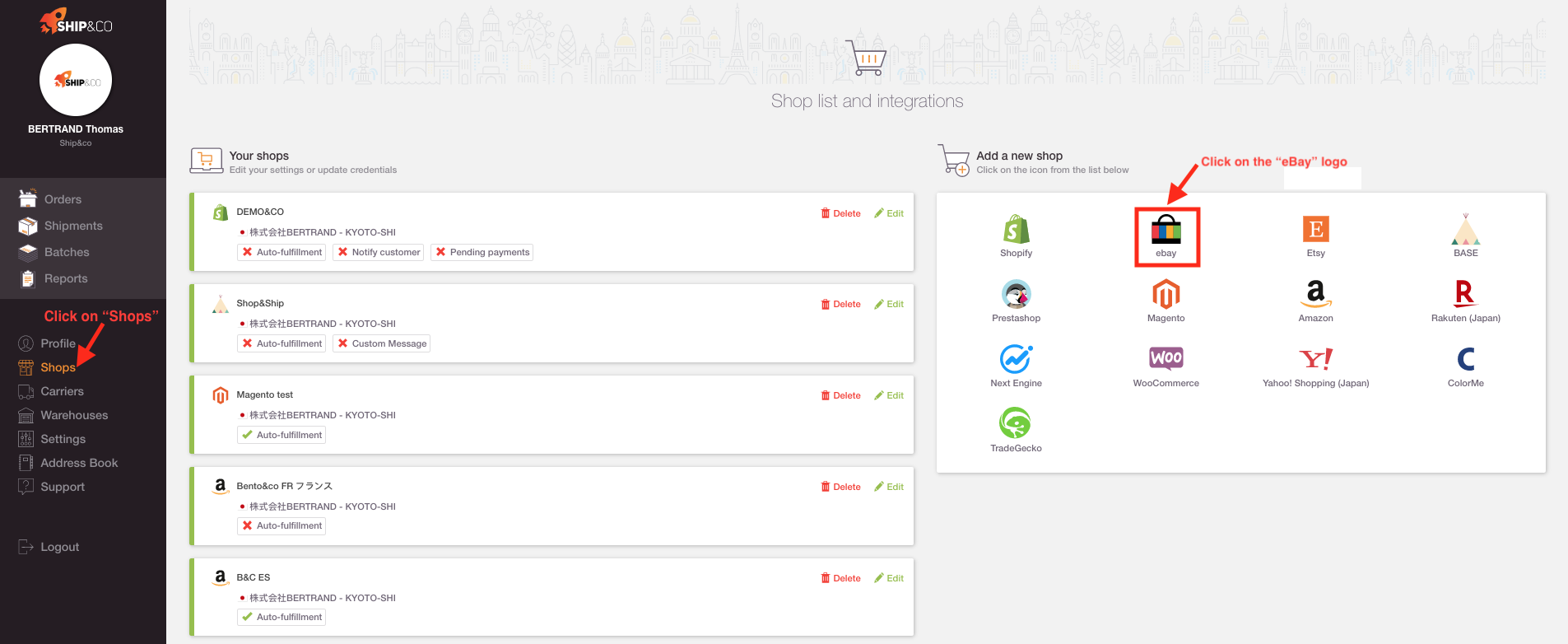Add a ColorMe shop via its icon

(x=1465, y=359)
